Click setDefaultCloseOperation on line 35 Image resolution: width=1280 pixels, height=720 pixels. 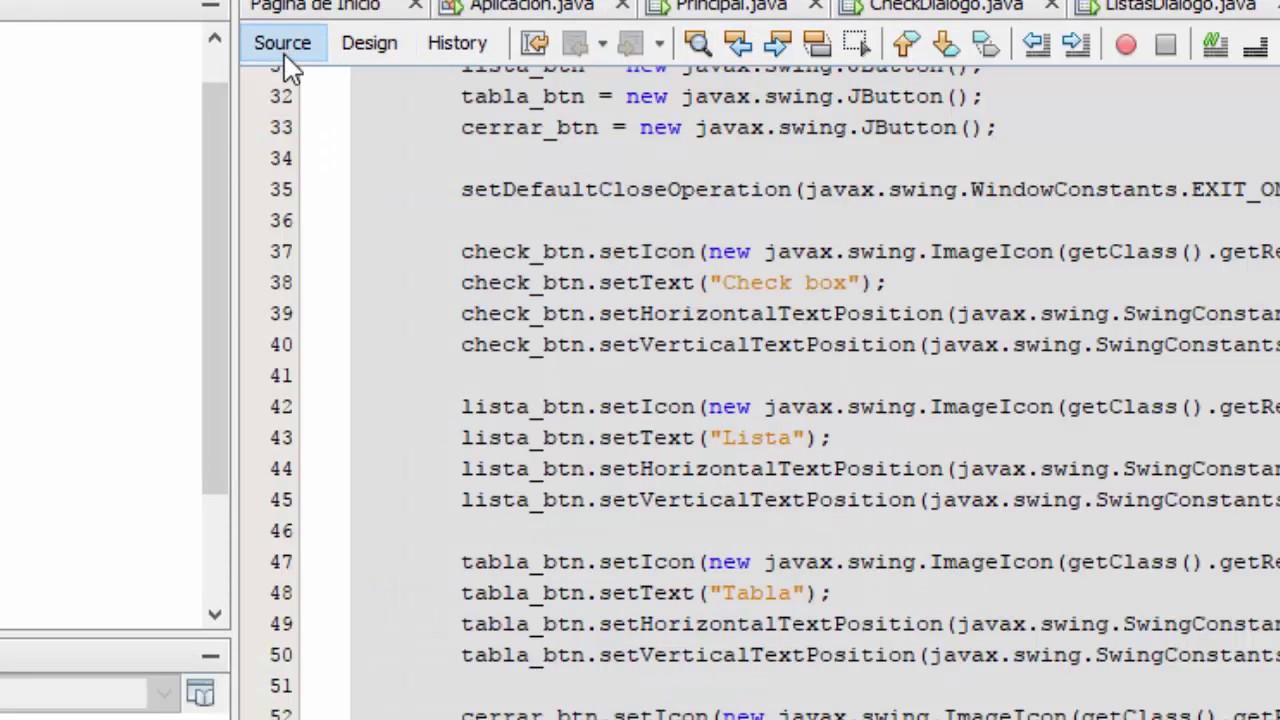tap(626, 190)
